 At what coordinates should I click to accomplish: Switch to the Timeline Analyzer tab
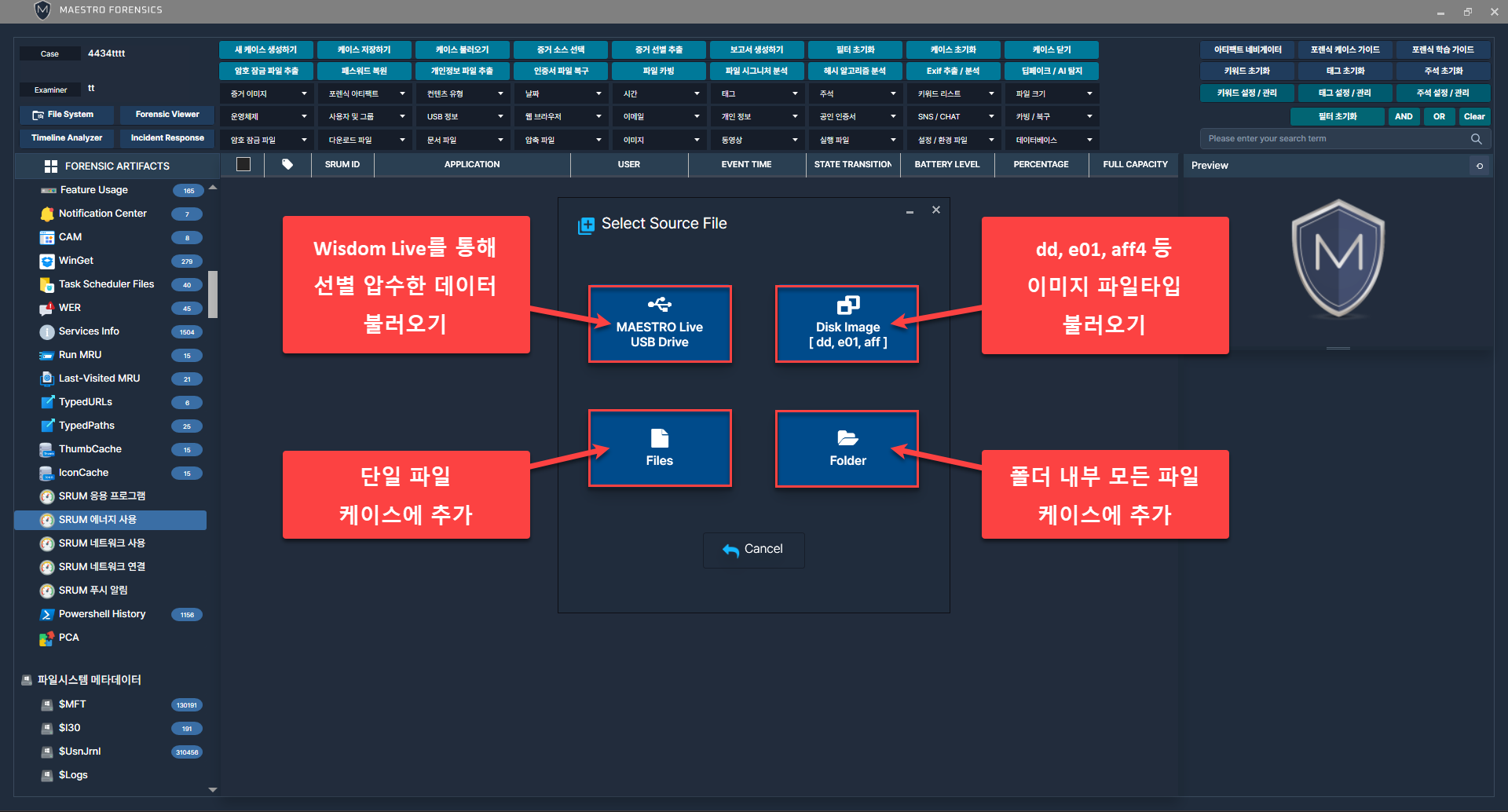tap(67, 138)
